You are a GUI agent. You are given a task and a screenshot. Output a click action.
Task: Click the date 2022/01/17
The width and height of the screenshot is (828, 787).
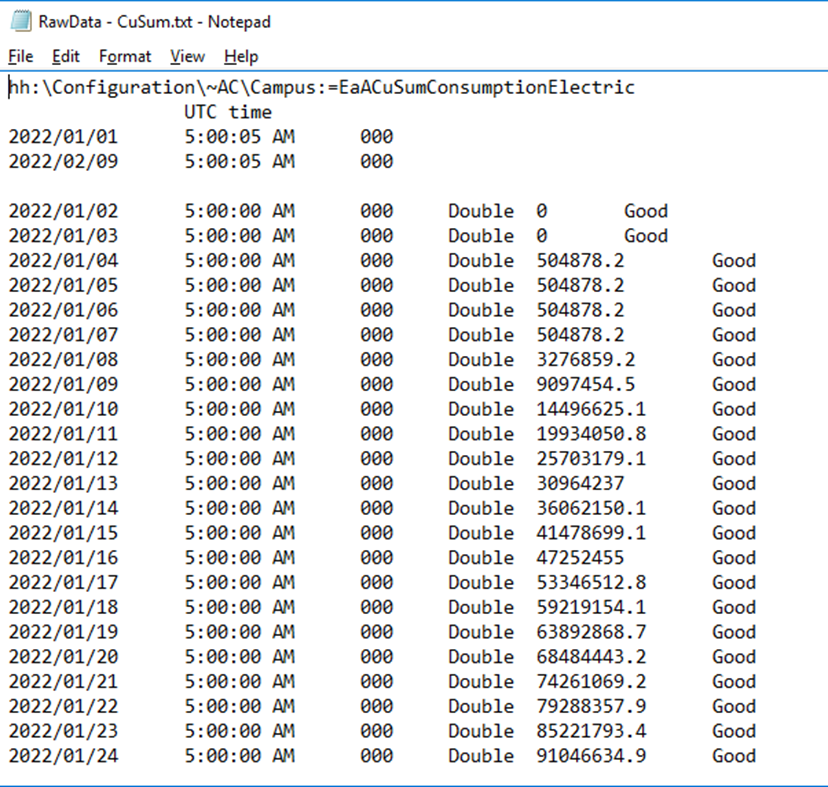pyautogui.click(x=63, y=584)
